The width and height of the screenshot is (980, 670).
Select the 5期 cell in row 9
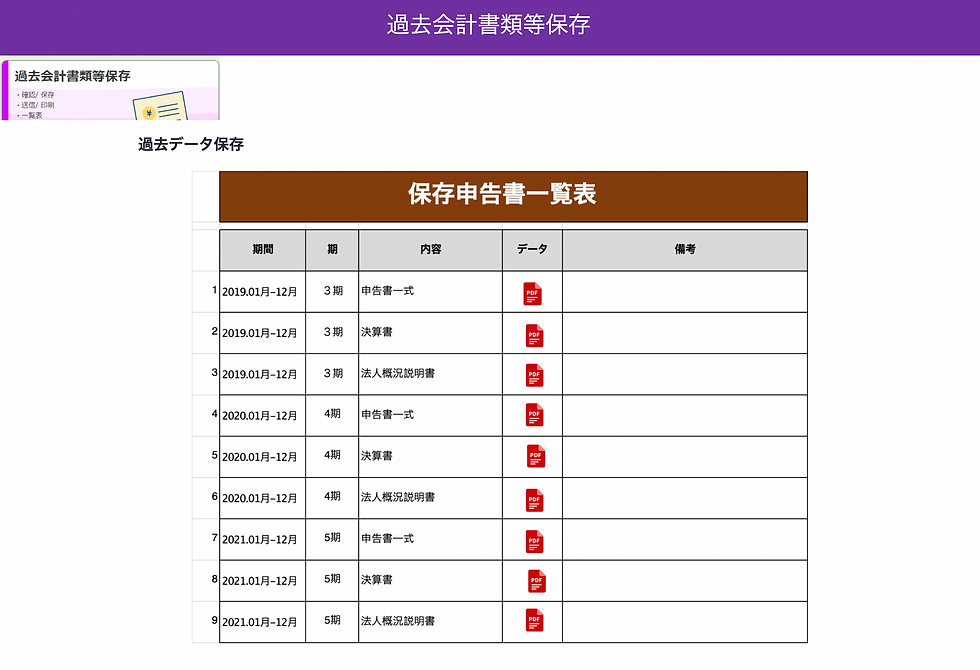click(332, 622)
